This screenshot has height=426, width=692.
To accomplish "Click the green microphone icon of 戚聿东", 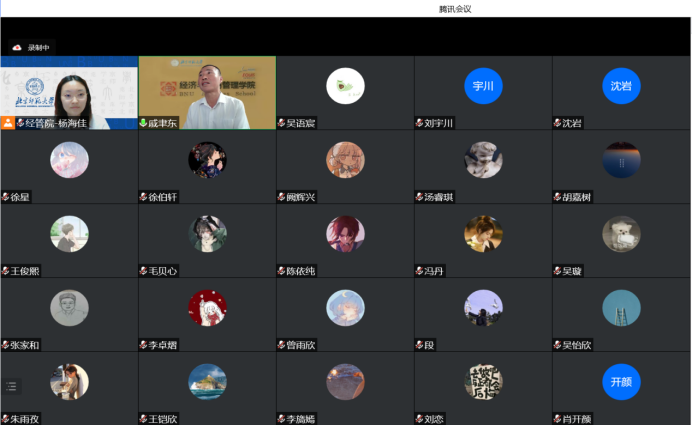I will pos(143,123).
